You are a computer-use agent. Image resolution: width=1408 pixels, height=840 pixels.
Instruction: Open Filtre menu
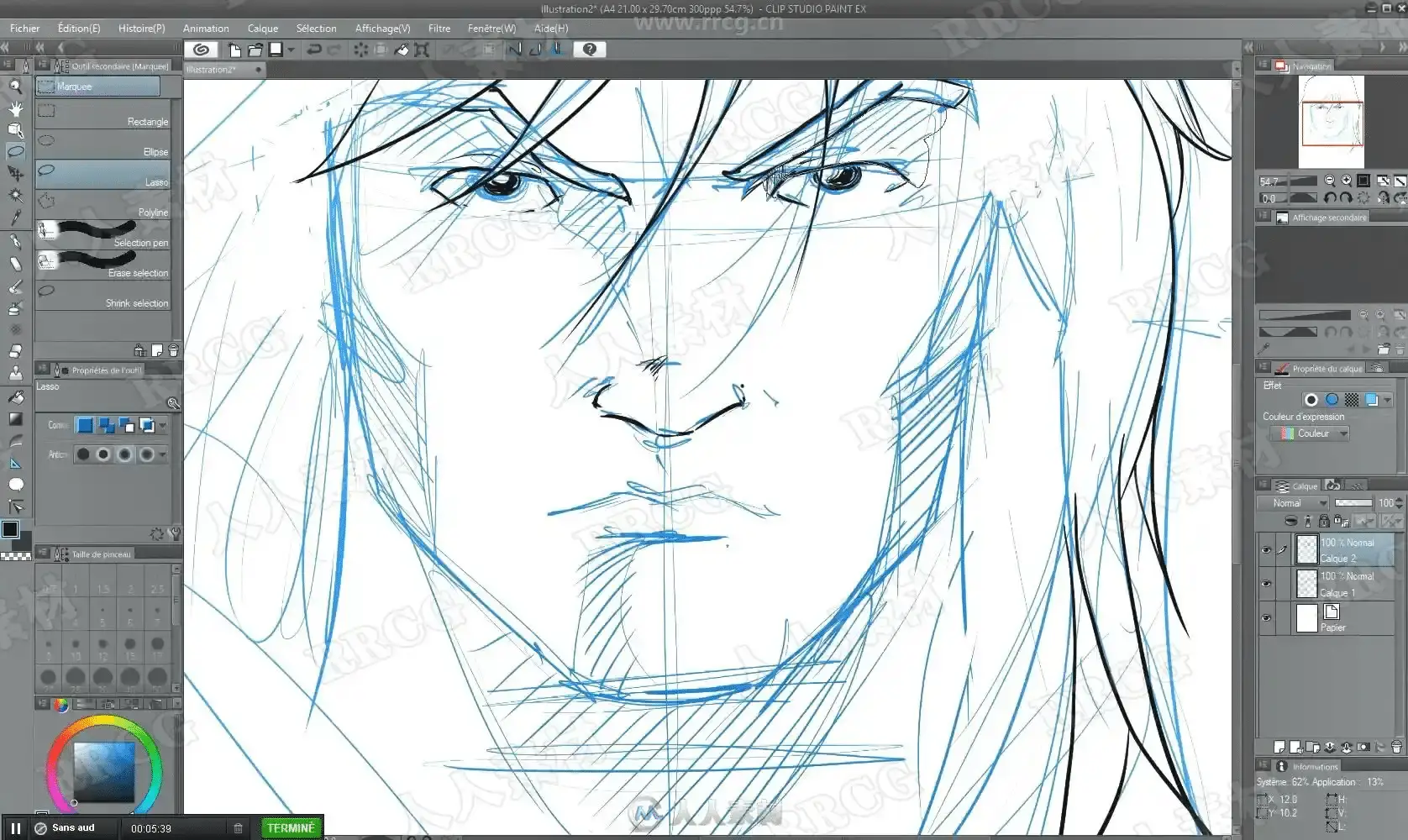(439, 28)
